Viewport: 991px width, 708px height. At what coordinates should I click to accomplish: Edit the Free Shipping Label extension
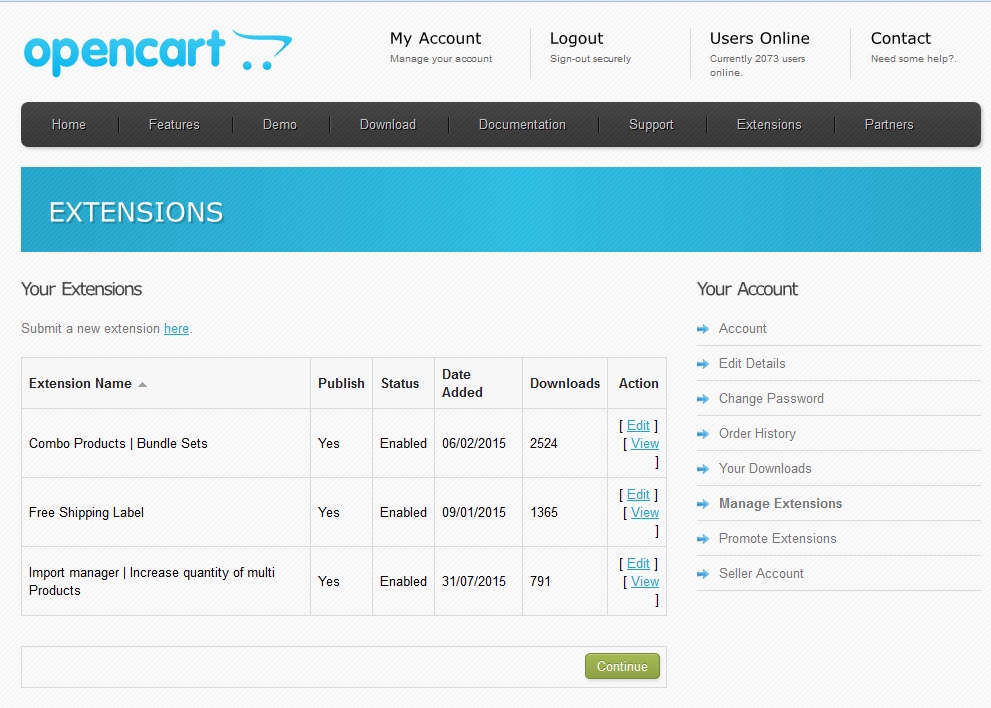click(638, 494)
